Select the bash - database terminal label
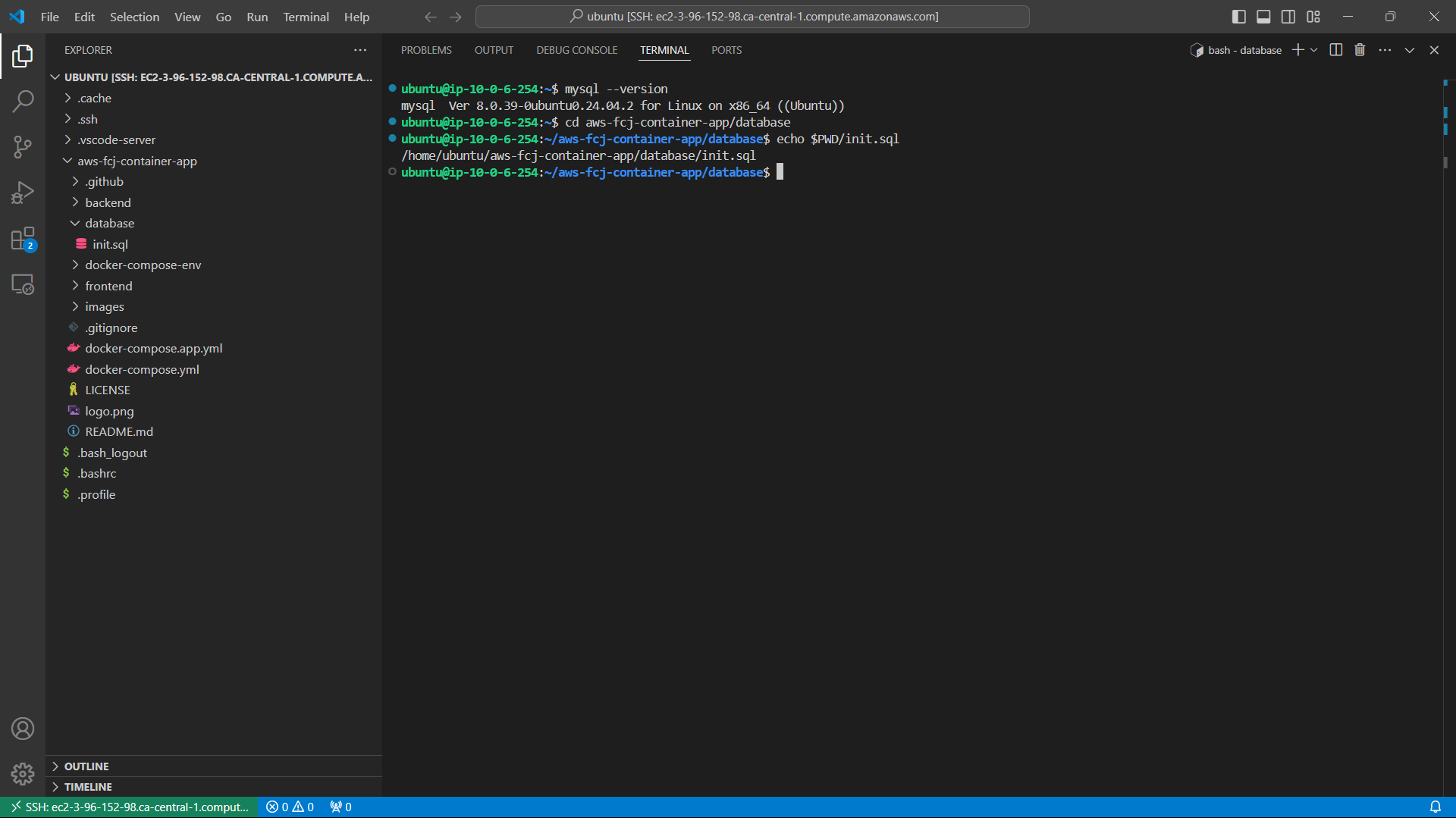 point(1236,50)
